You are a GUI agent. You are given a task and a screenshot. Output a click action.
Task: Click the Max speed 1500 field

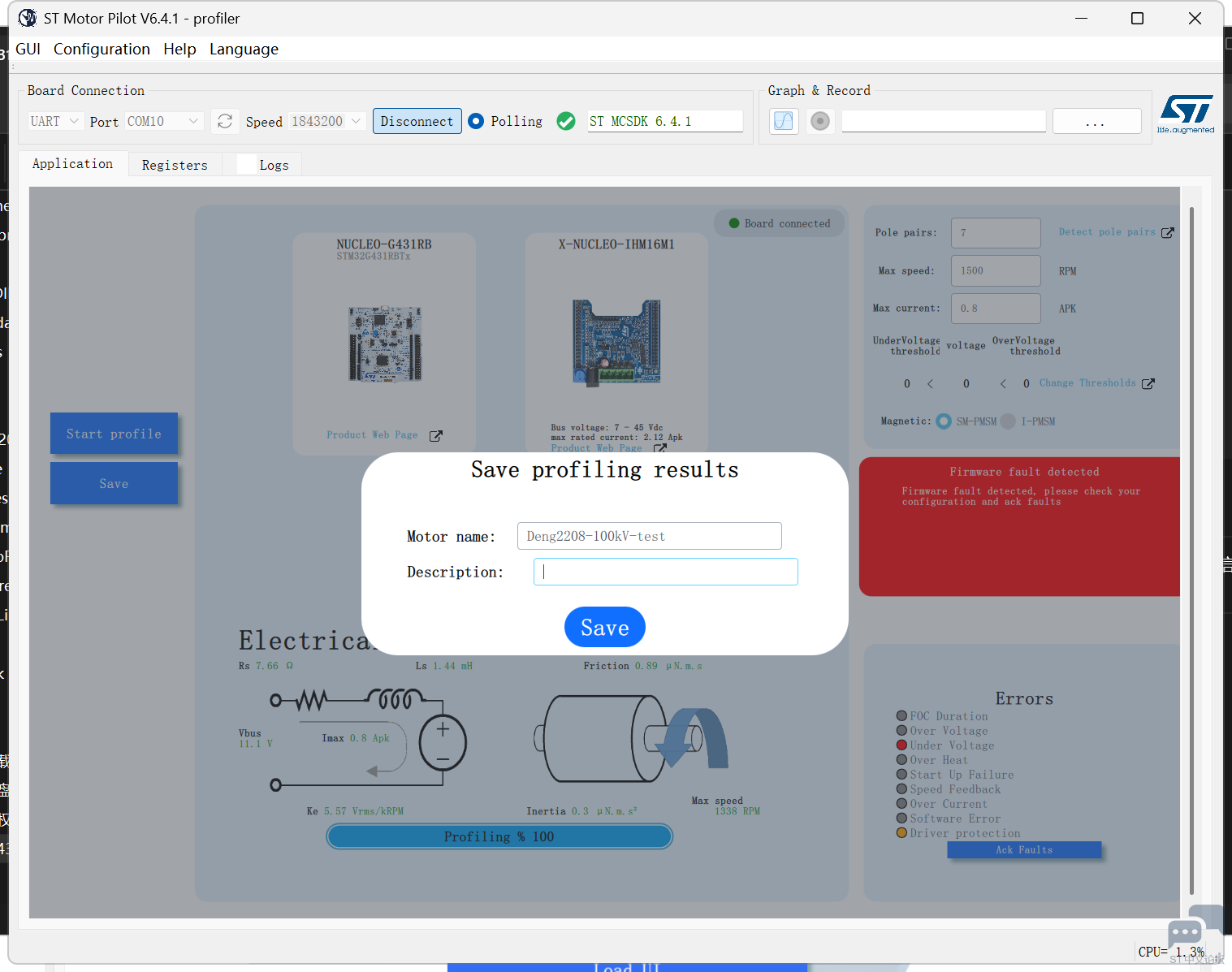996,270
